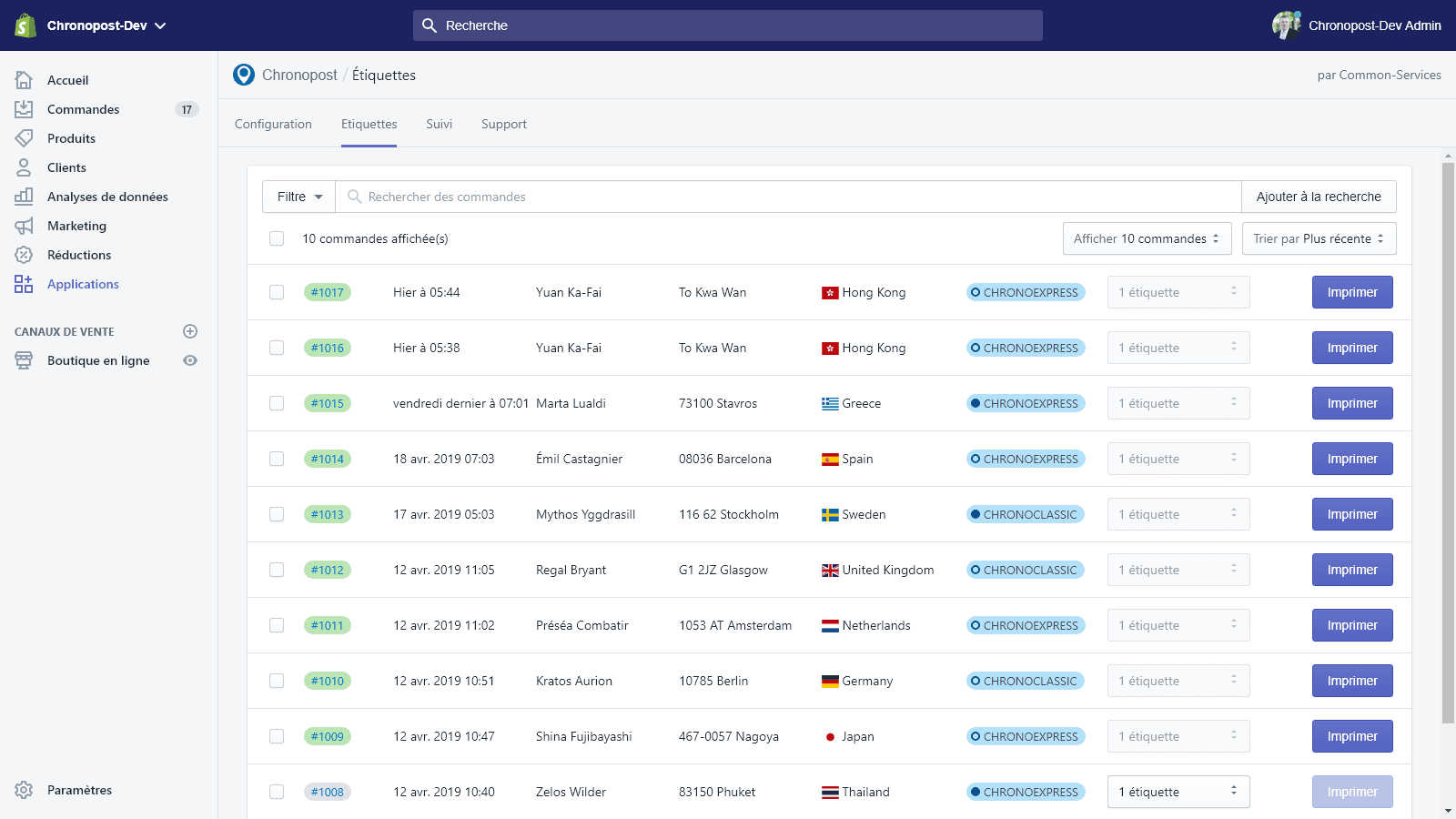Check the checkbox for order #1017
1456x819 pixels.
click(277, 292)
